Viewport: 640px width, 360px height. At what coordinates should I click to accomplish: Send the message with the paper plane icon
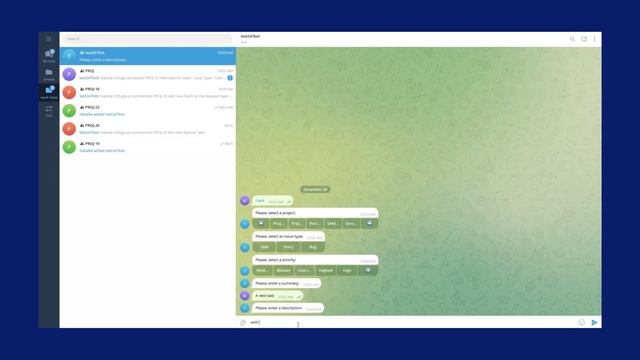coord(594,322)
